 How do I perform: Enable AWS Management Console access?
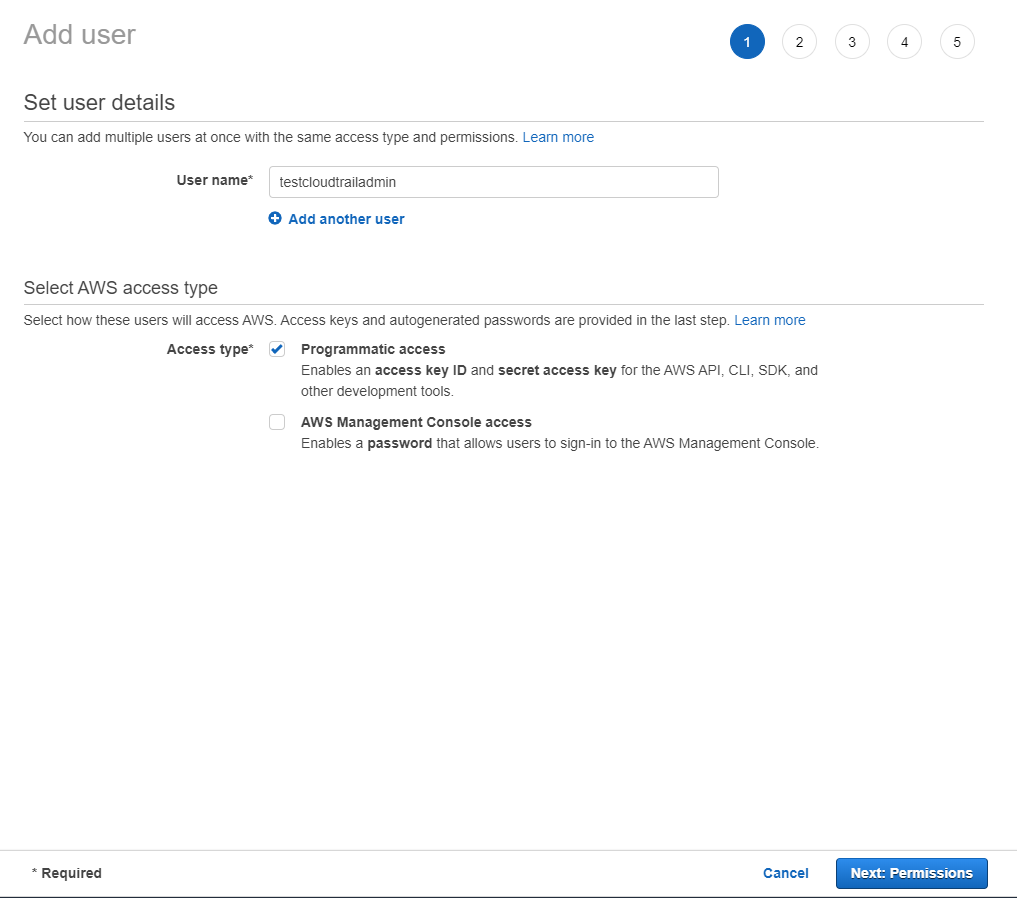[277, 422]
